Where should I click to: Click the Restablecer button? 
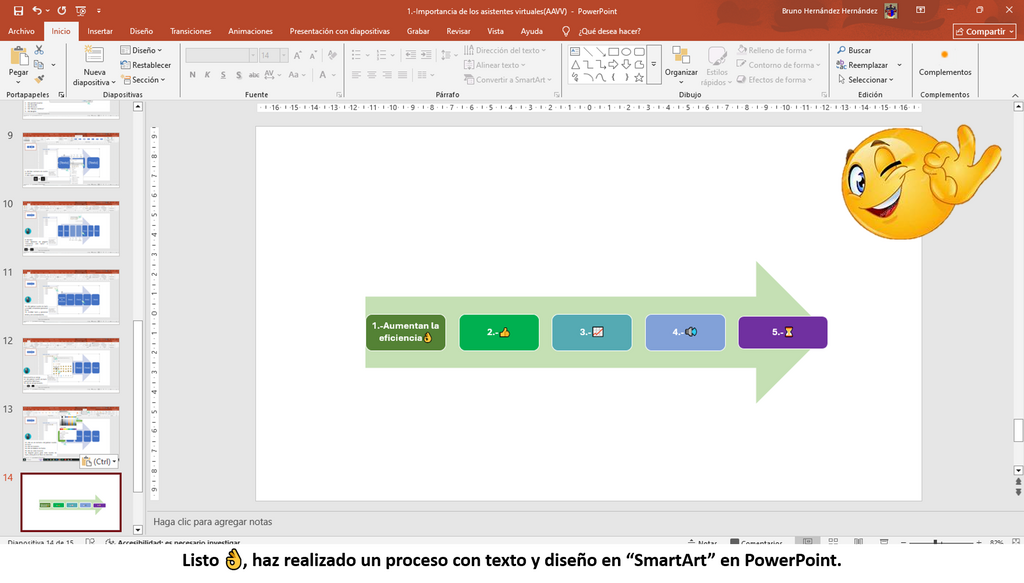click(x=146, y=65)
